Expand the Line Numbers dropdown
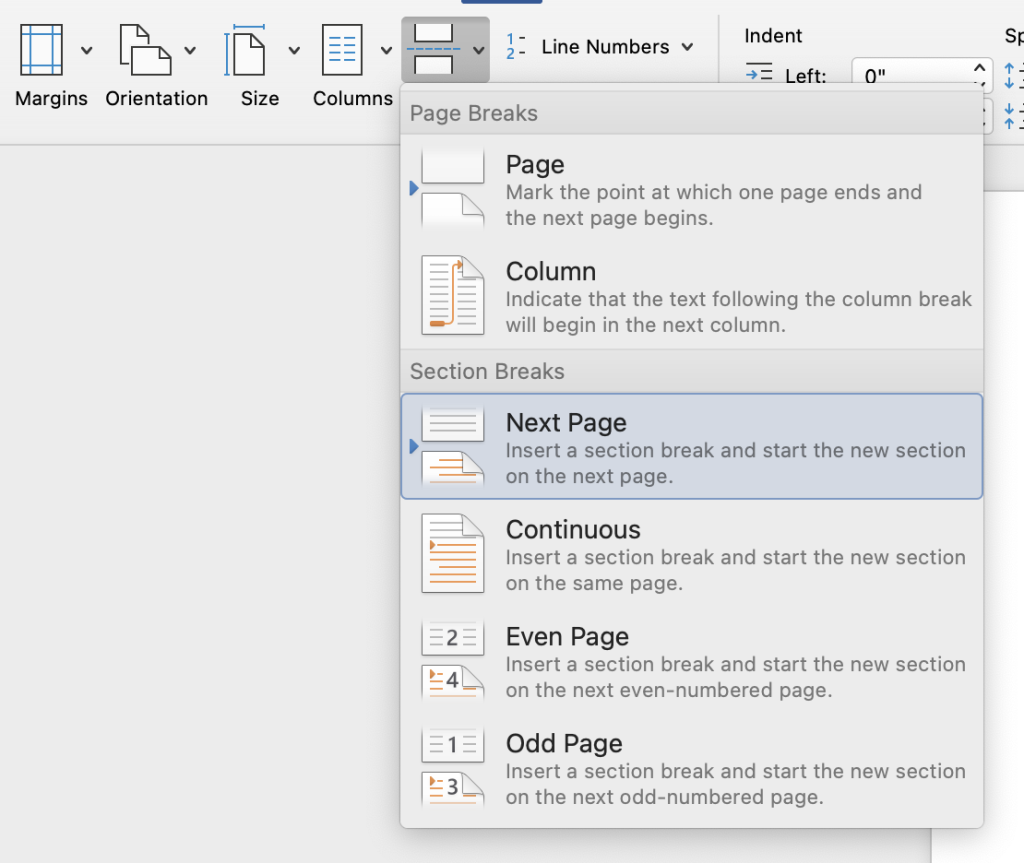This screenshot has width=1024, height=863. pos(688,46)
